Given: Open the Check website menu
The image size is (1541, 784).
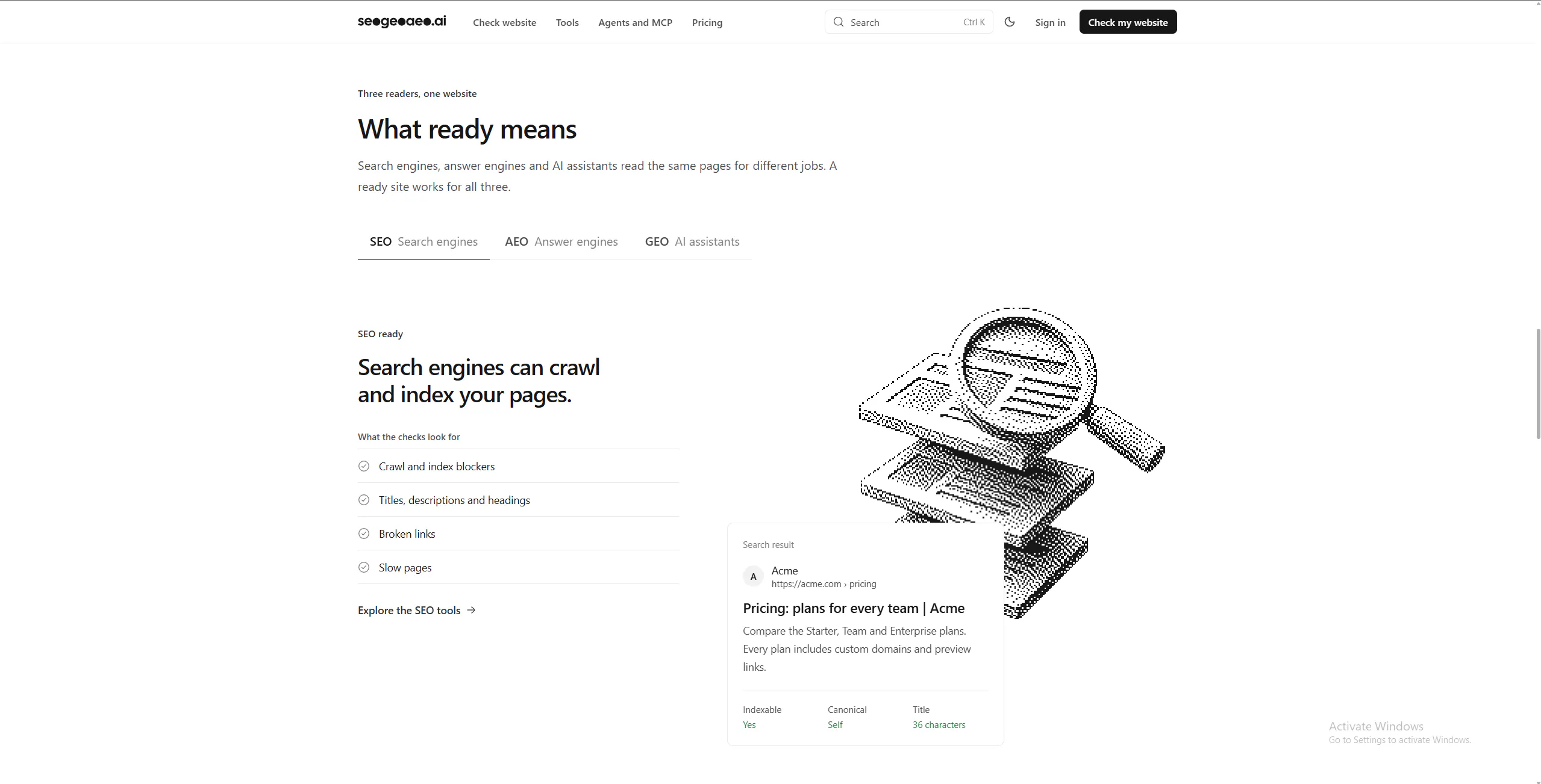Looking at the screenshot, I should pos(504,22).
